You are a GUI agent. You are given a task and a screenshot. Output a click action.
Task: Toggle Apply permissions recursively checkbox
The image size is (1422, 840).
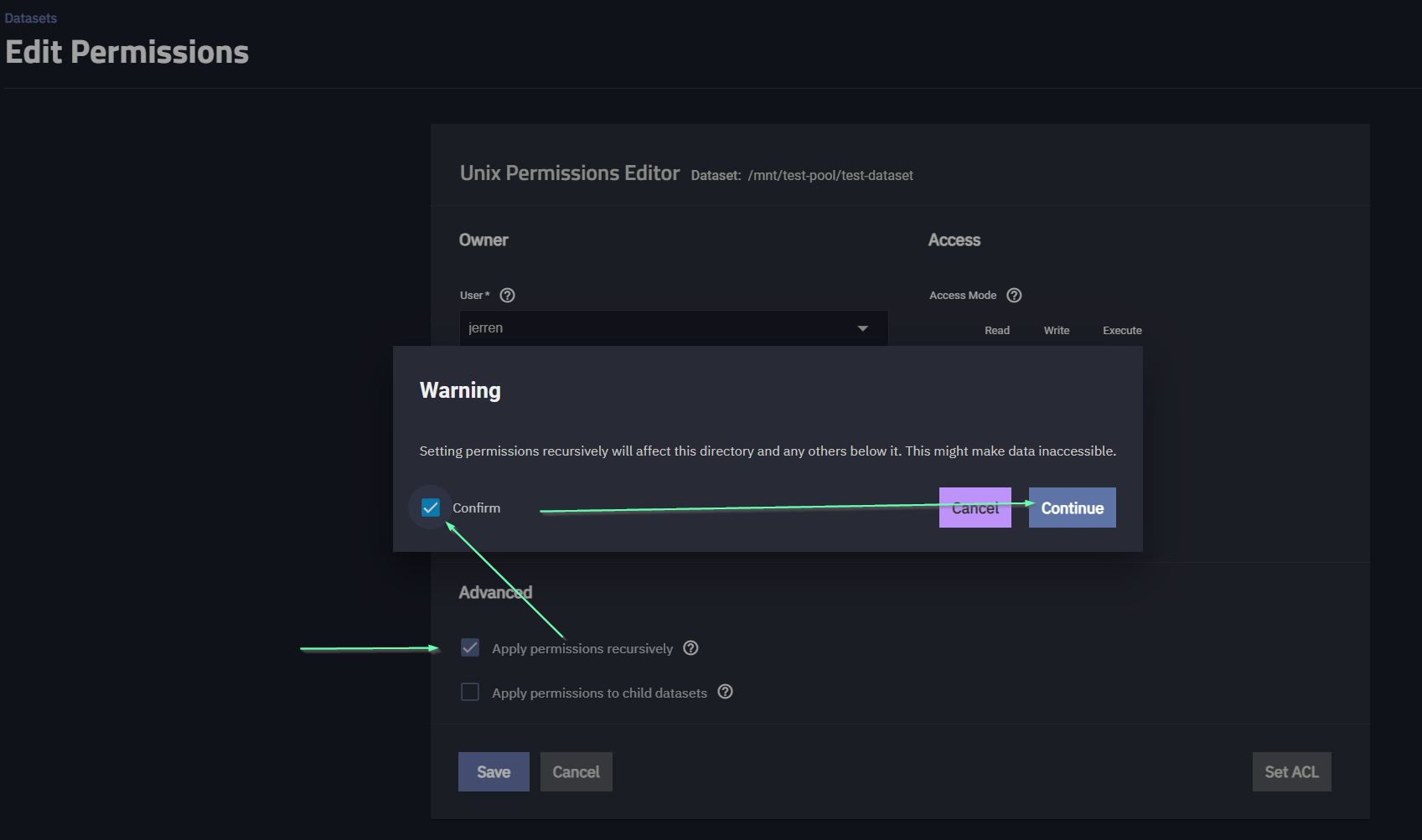click(x=470, y=647)
